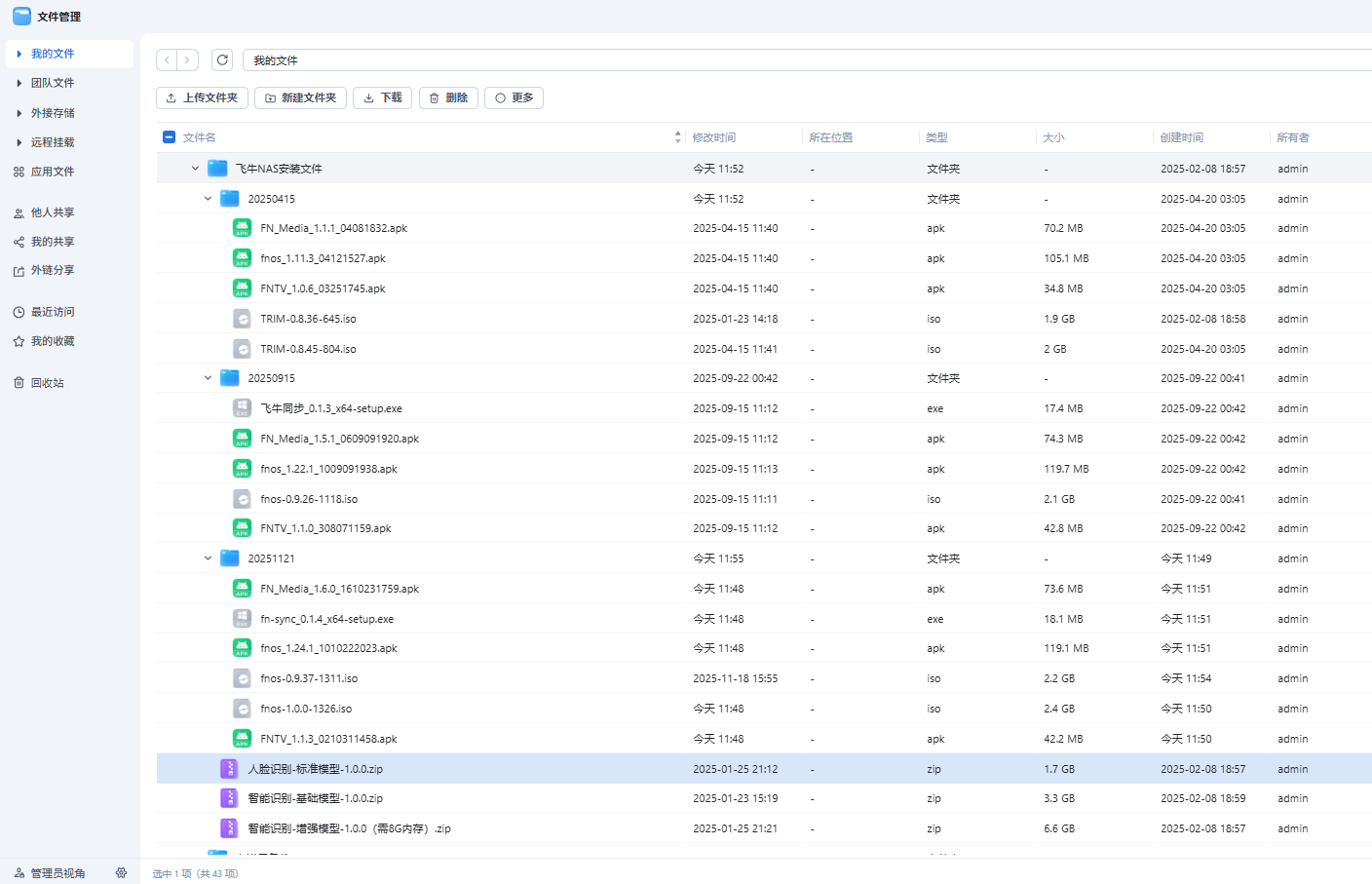1372x884 pixels.
Task: Click the ISO disc icon for TRIM-0.8.36-645.iso
Action: (242, 319)
